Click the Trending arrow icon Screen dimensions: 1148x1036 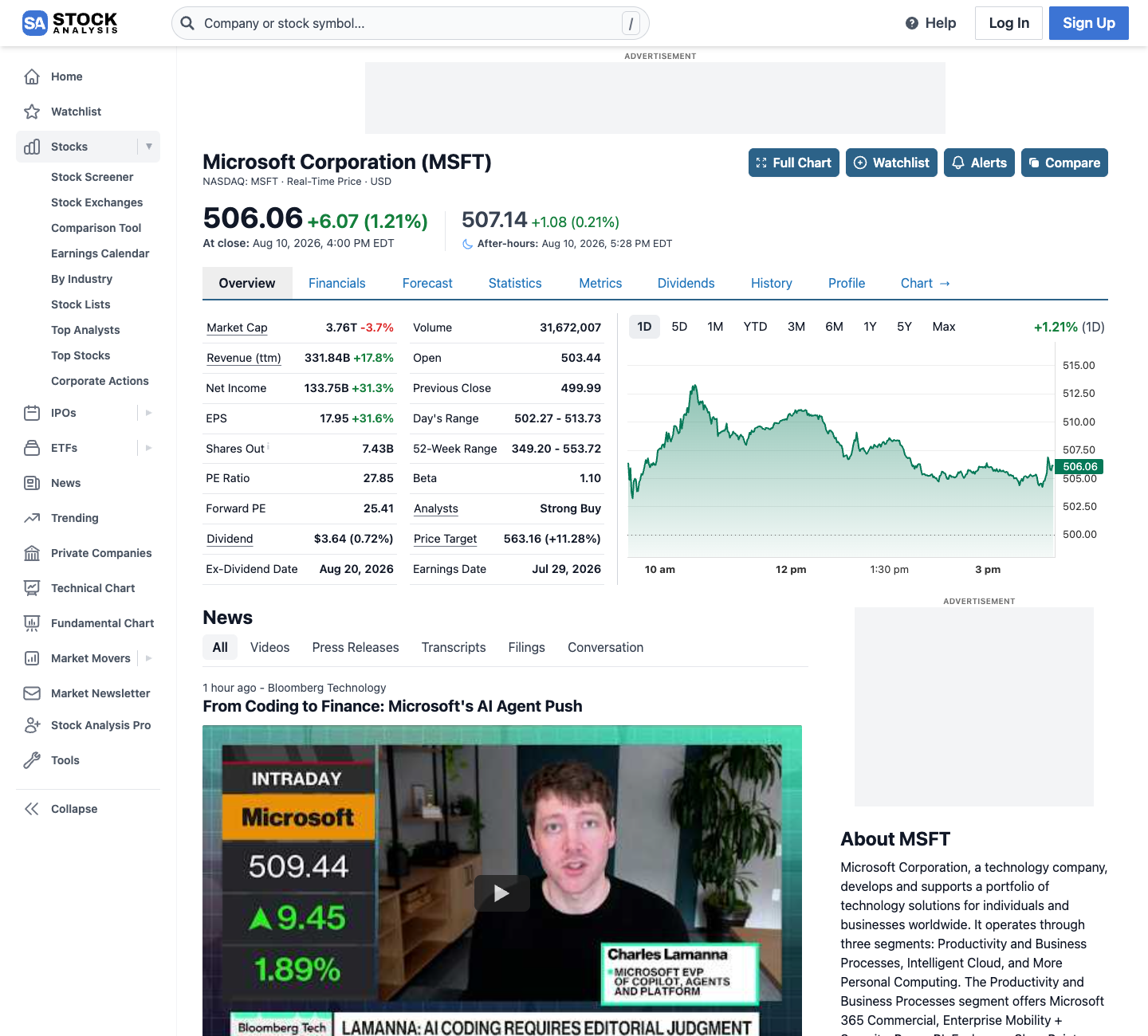(x=32, y=518)
